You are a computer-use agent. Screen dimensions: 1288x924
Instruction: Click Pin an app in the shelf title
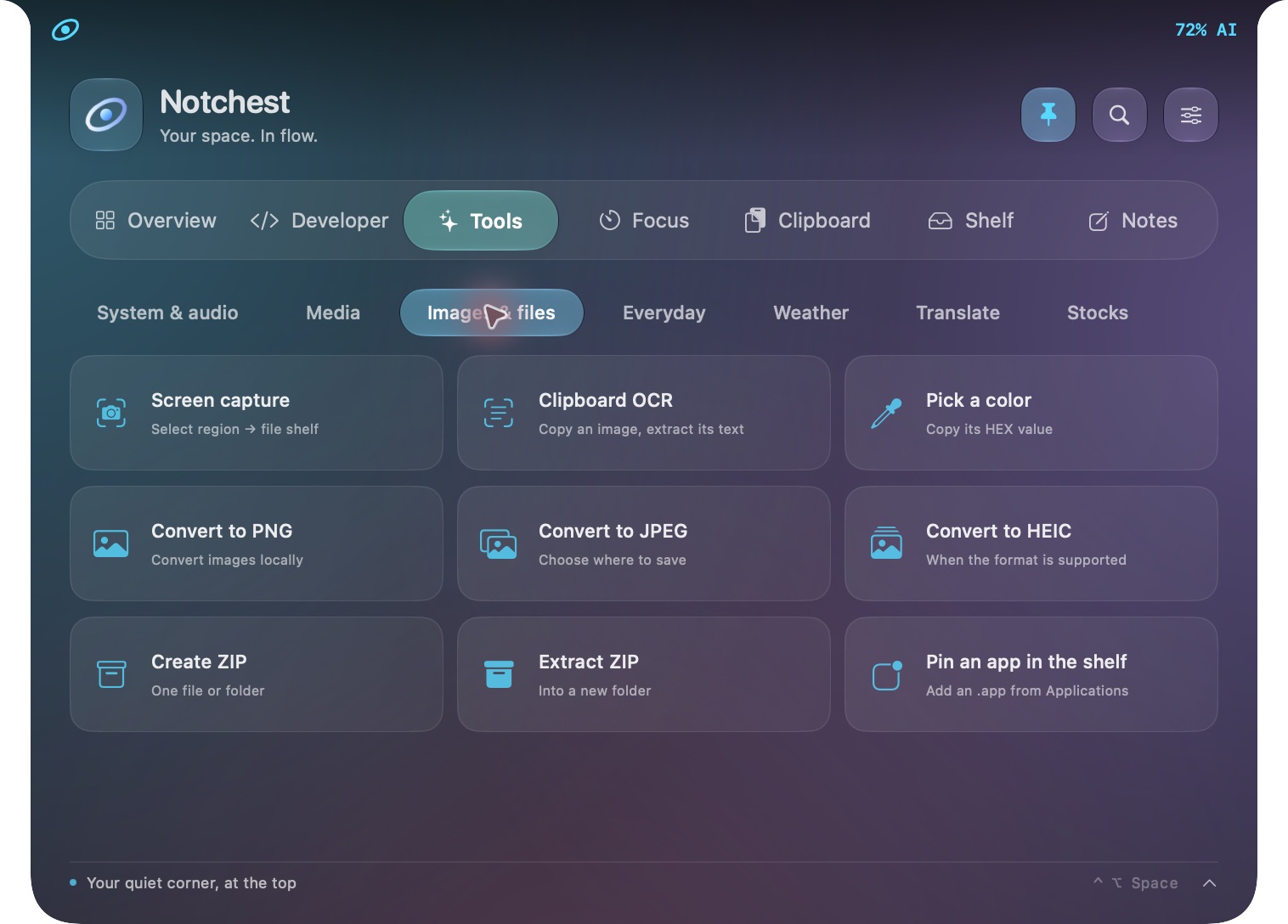pos(1026,662)
